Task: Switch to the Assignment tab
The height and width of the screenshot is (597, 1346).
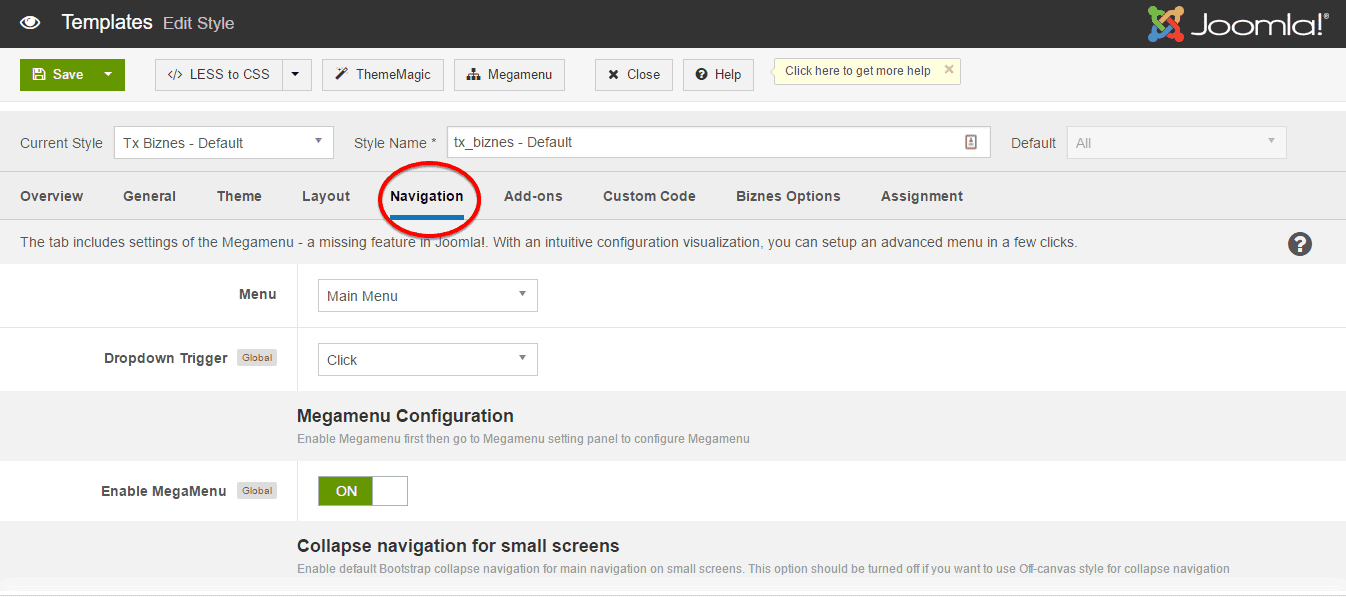Action: [921, 195]
